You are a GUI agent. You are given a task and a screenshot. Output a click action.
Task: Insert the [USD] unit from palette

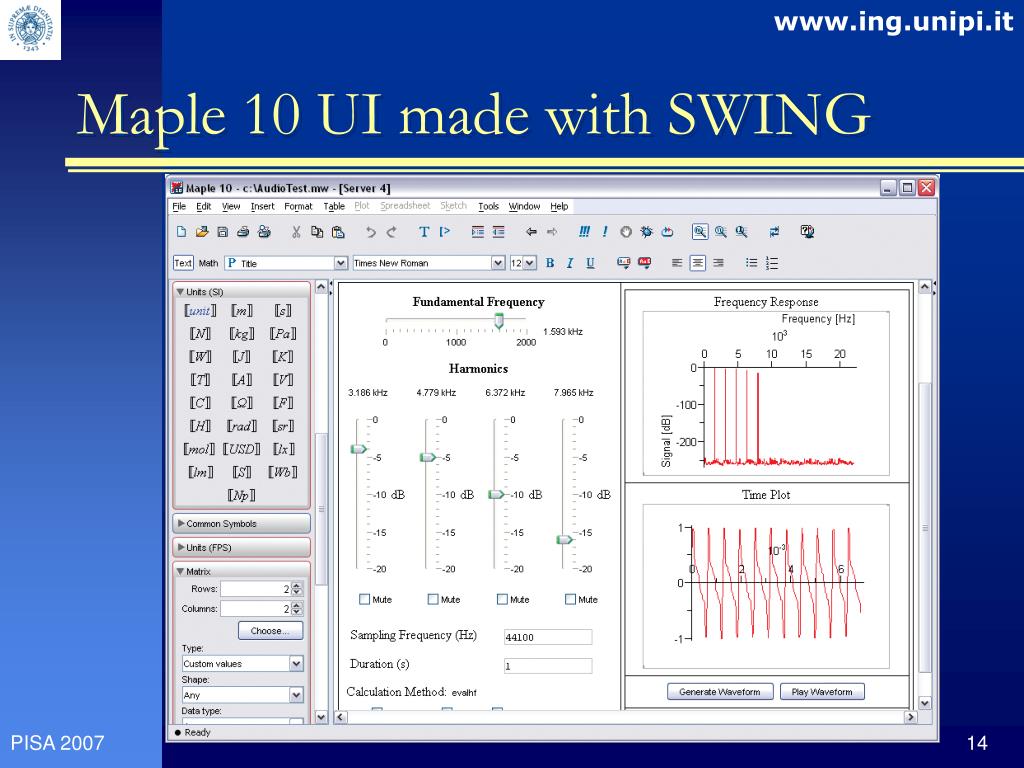(x=241, y=449)
